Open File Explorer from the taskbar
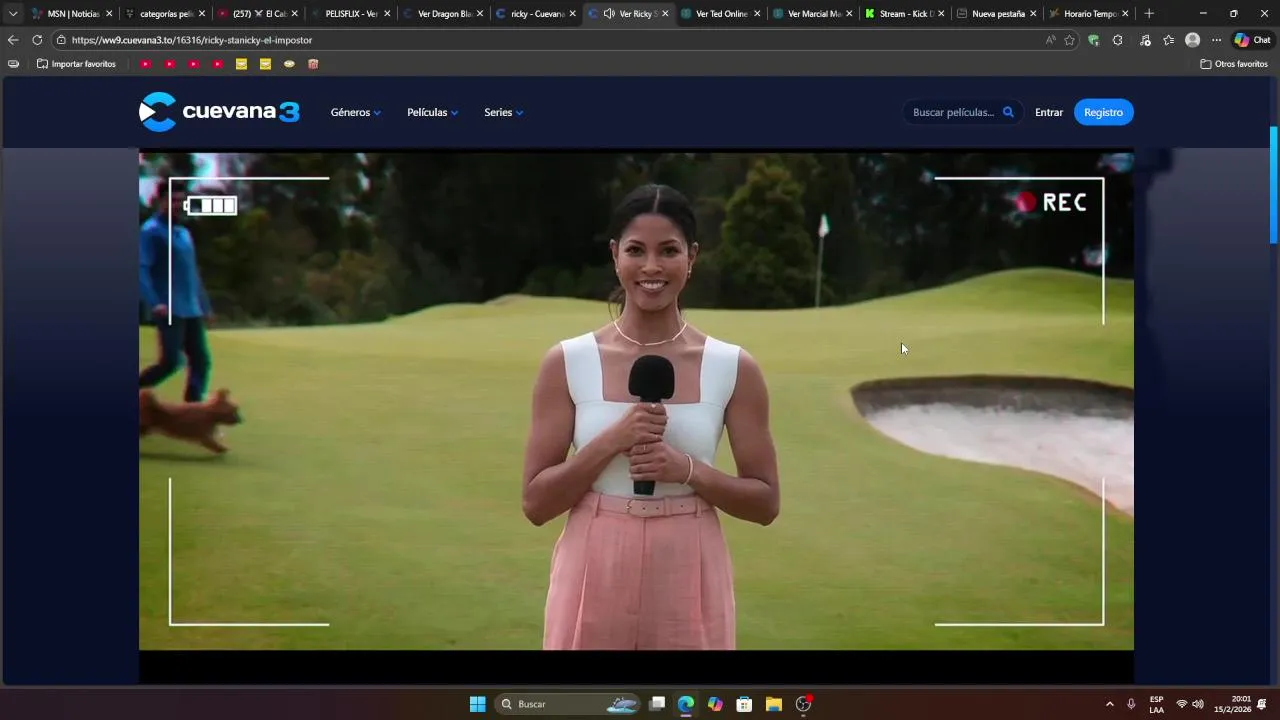The image size is (1280, 720). (x=774, y=704)
